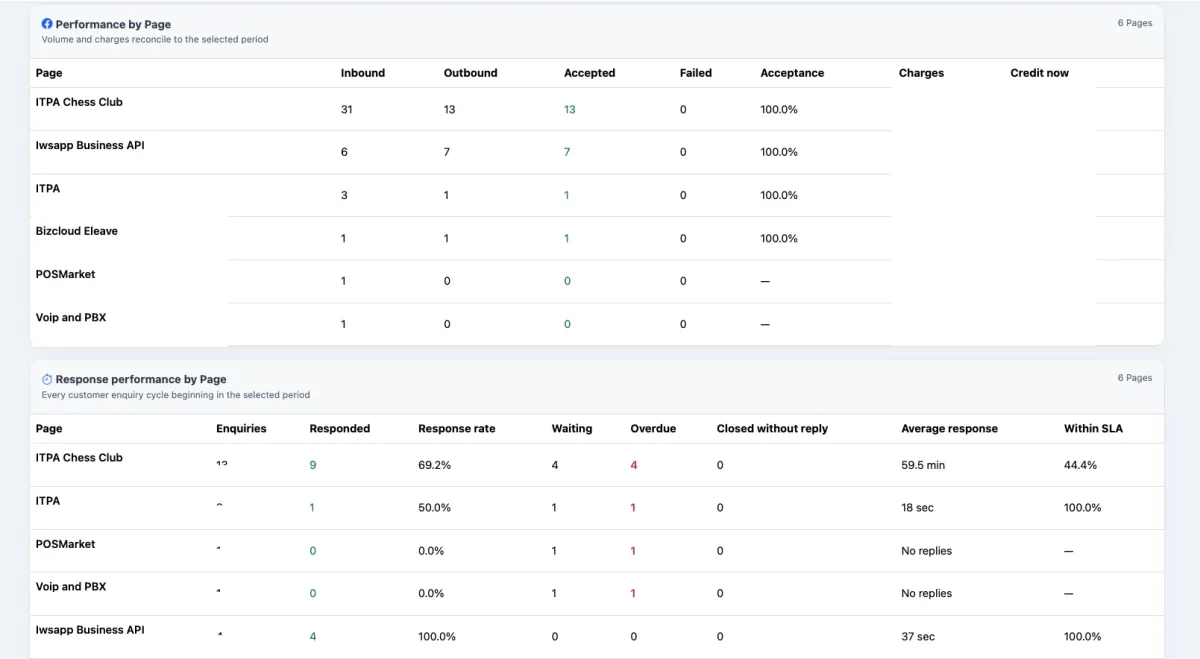
Task: Click the "Within SLA" column header
Action: coord(1093,429)
